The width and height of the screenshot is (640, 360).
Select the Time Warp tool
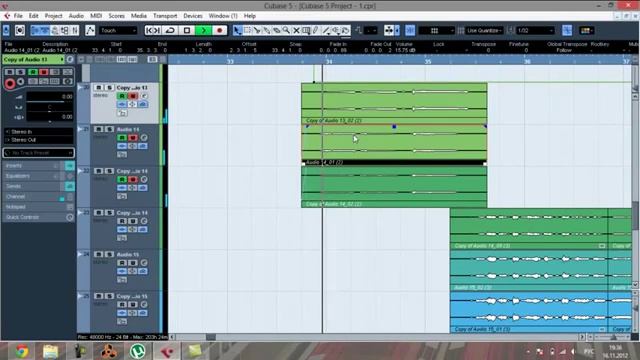[x=306, y=31]
